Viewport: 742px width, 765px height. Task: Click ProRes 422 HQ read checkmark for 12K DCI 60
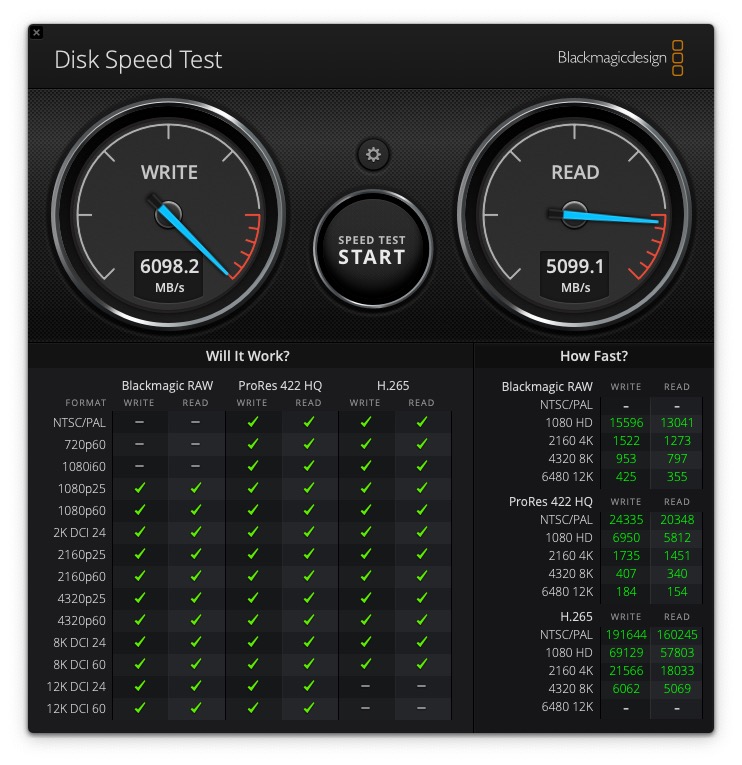309,708
